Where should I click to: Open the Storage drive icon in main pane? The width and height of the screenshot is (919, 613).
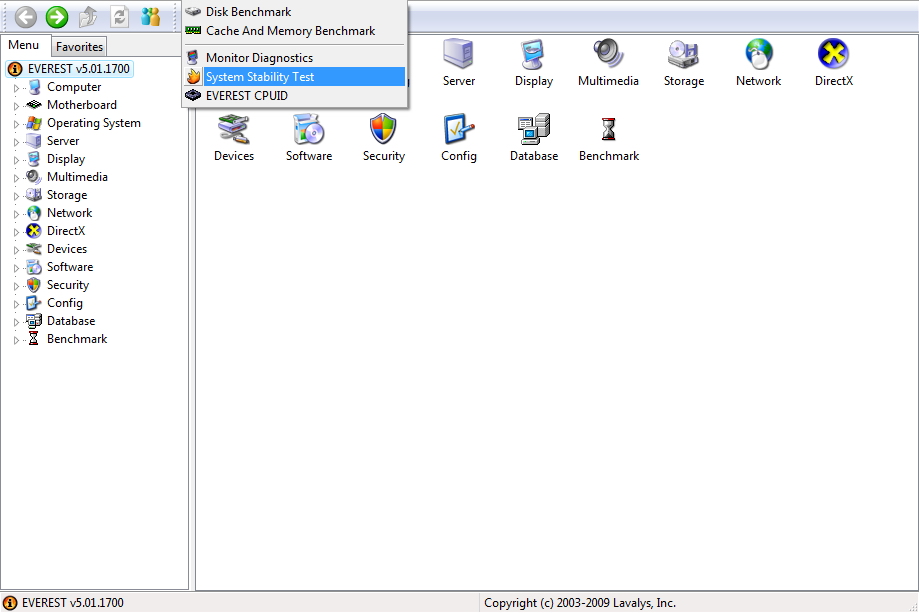pos(683,54)
